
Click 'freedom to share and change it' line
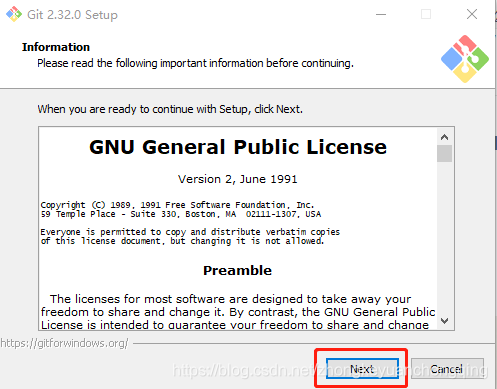pos(238,312)
